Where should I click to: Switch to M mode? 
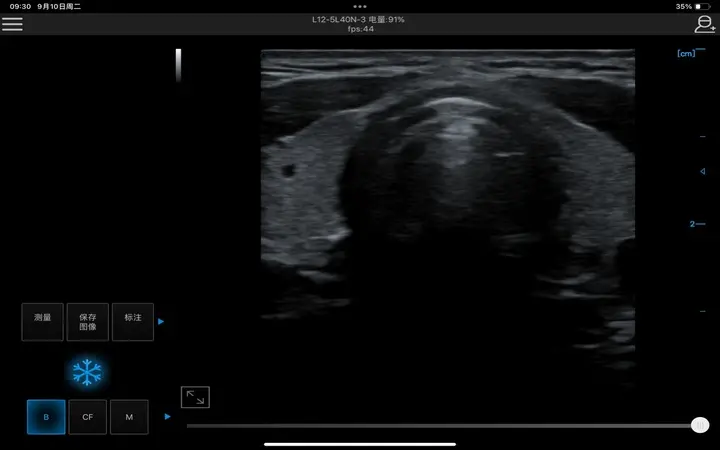tap(129, 417)
